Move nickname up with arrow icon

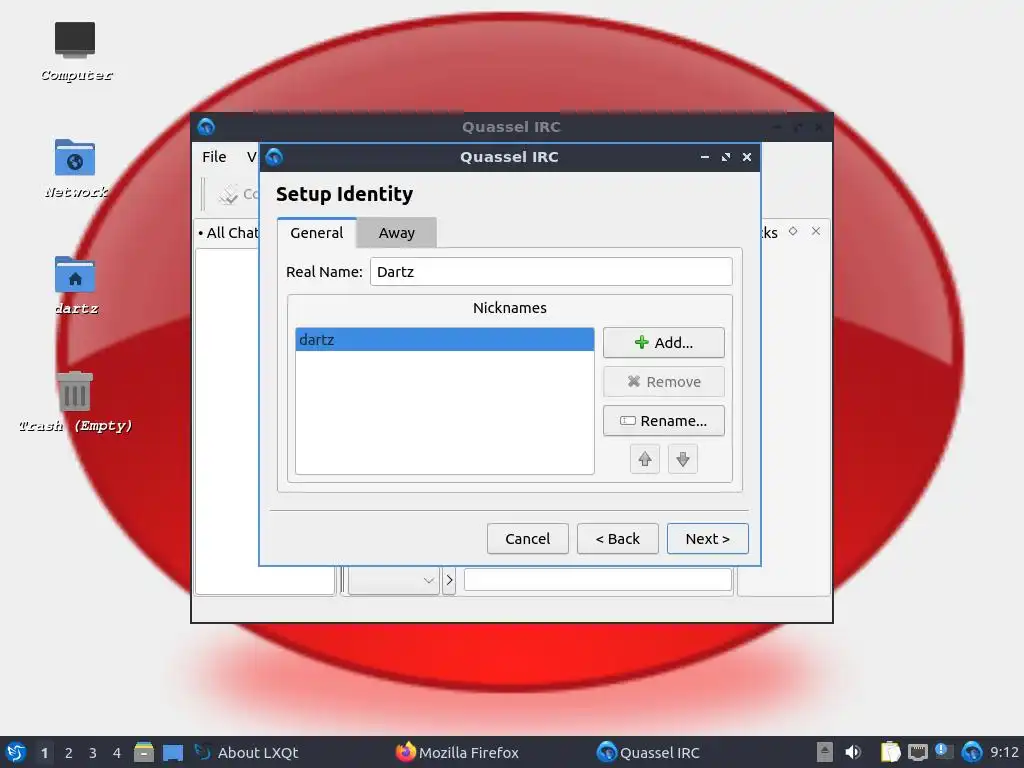click(645, 459)
